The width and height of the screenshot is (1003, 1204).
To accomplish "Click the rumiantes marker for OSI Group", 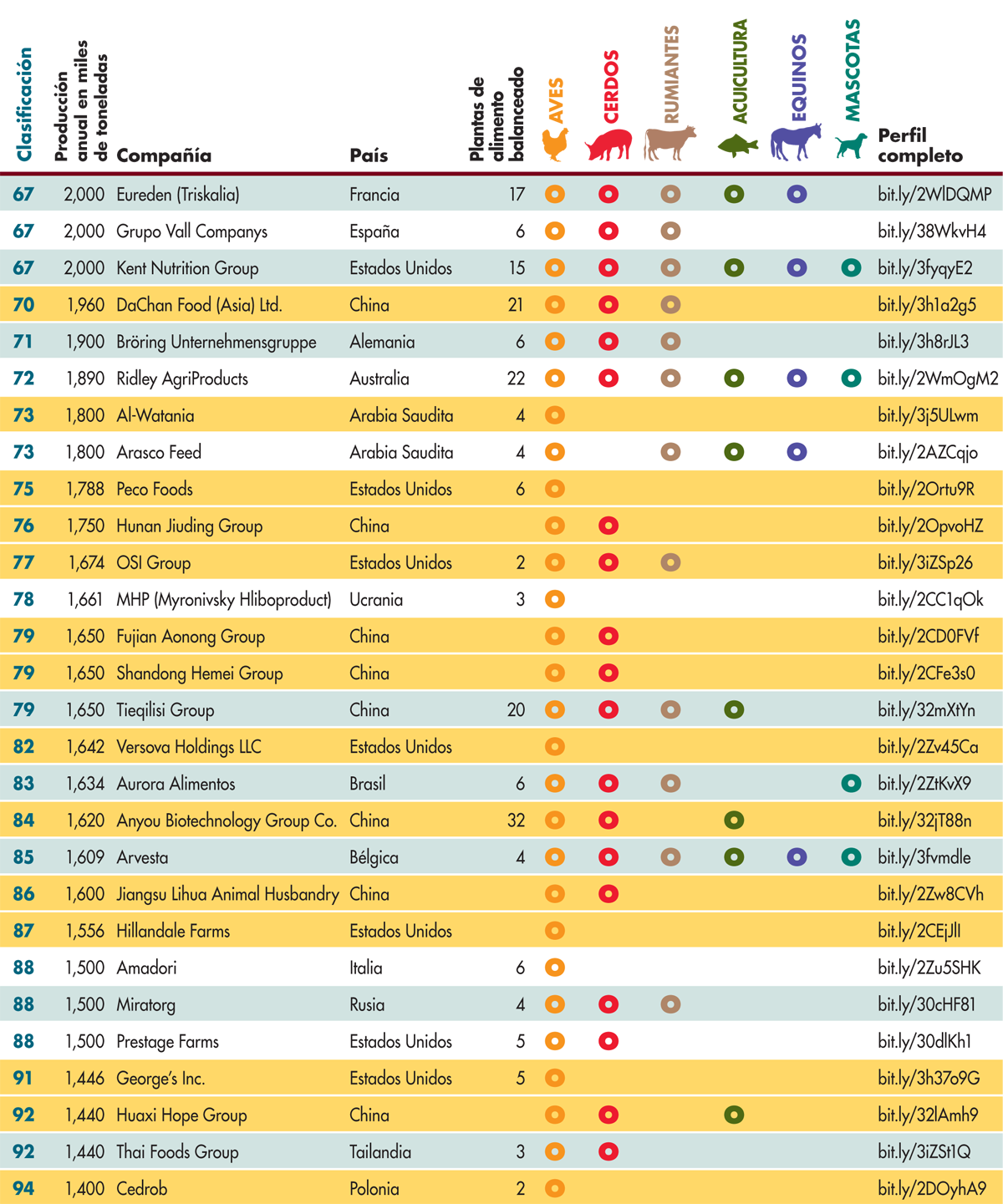I will 670,562.
